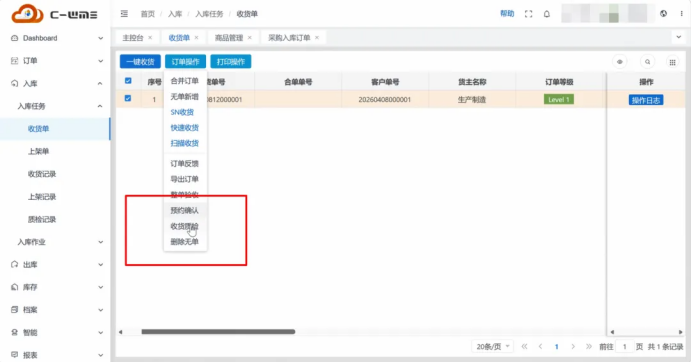Collapse the 入库 sidebar section chevron

(x=100, y=83)
